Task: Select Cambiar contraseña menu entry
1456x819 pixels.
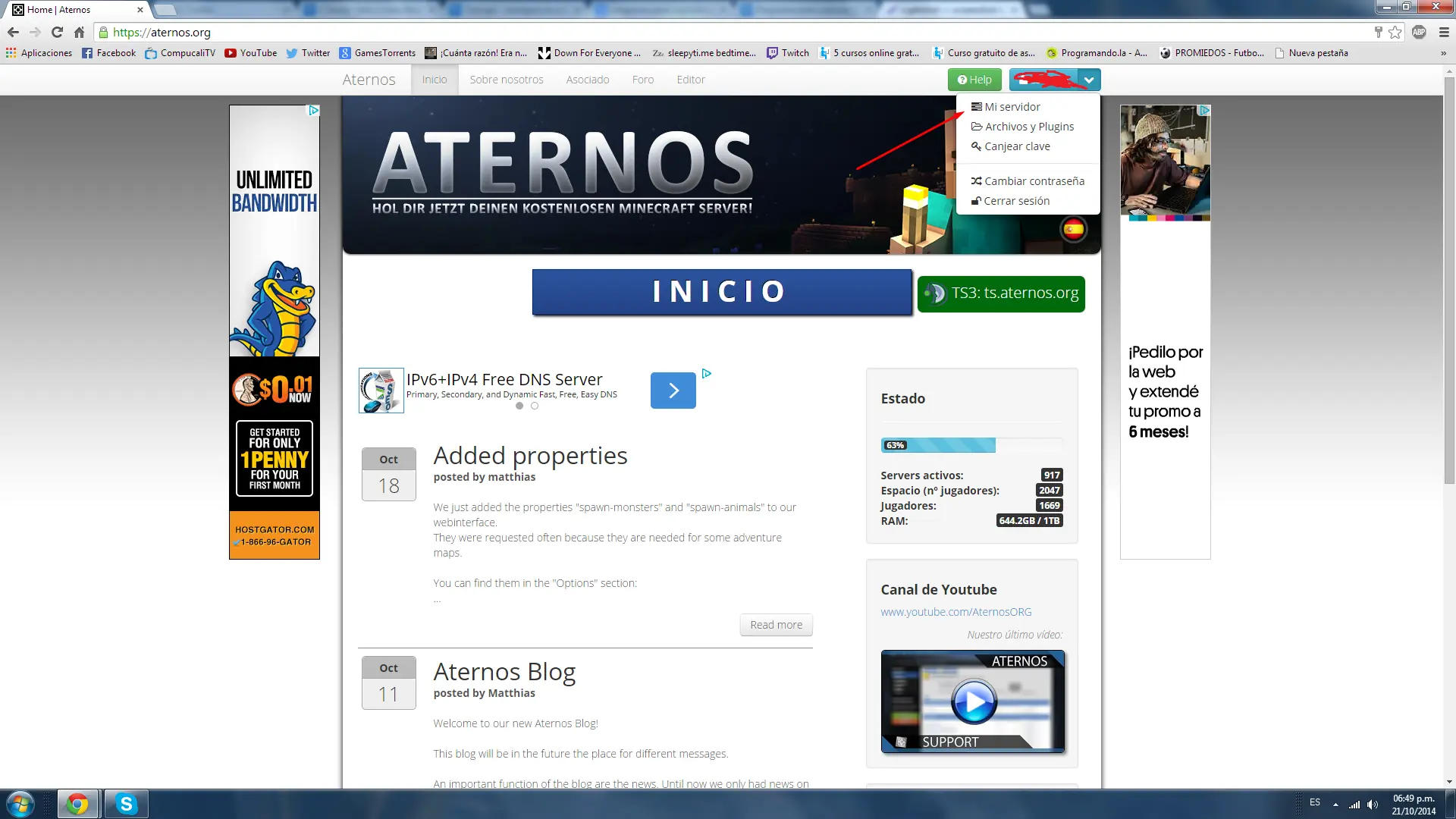Action: point(1028,181)
